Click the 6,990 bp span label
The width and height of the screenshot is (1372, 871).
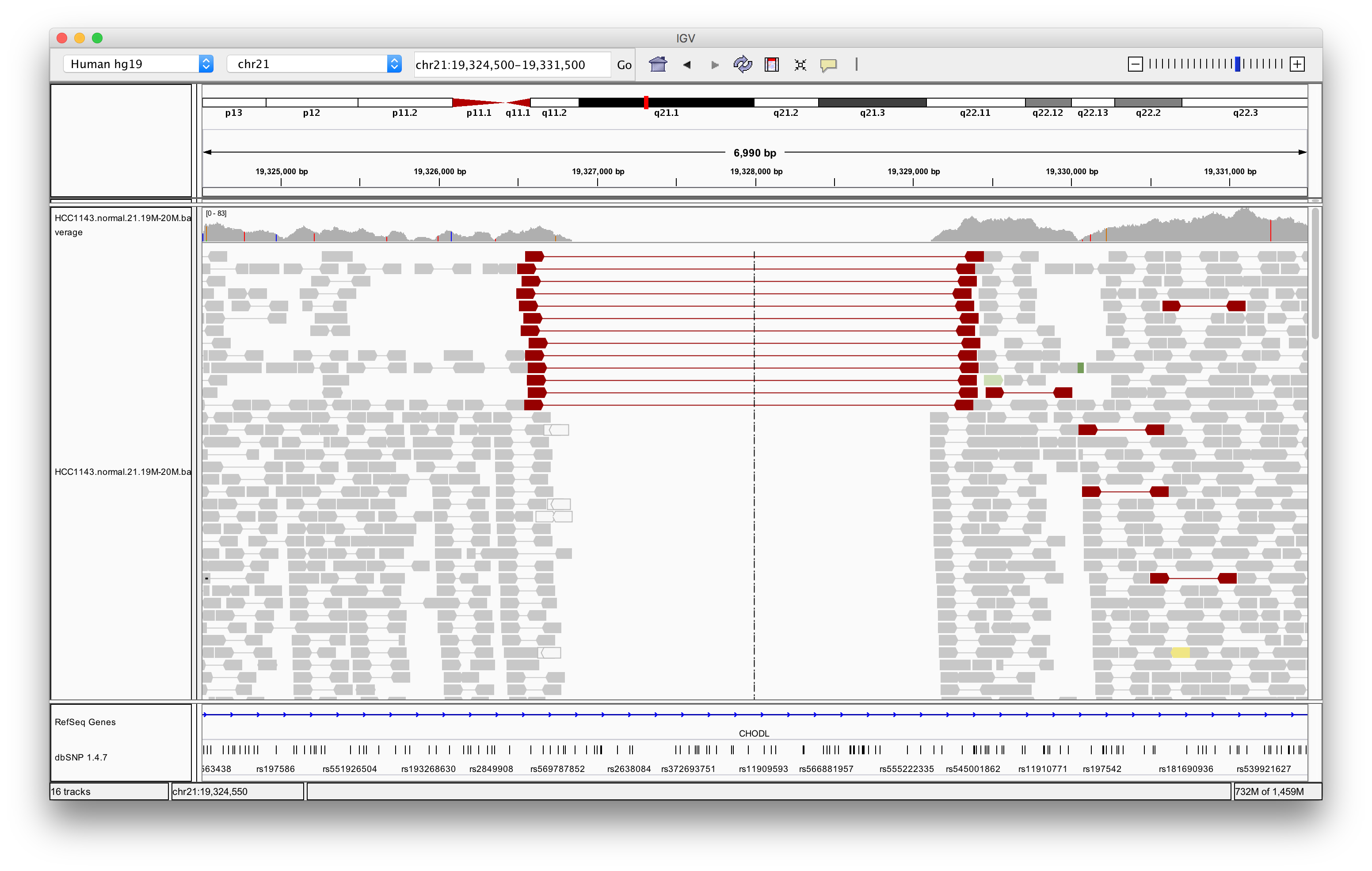[x=755, y=153]
